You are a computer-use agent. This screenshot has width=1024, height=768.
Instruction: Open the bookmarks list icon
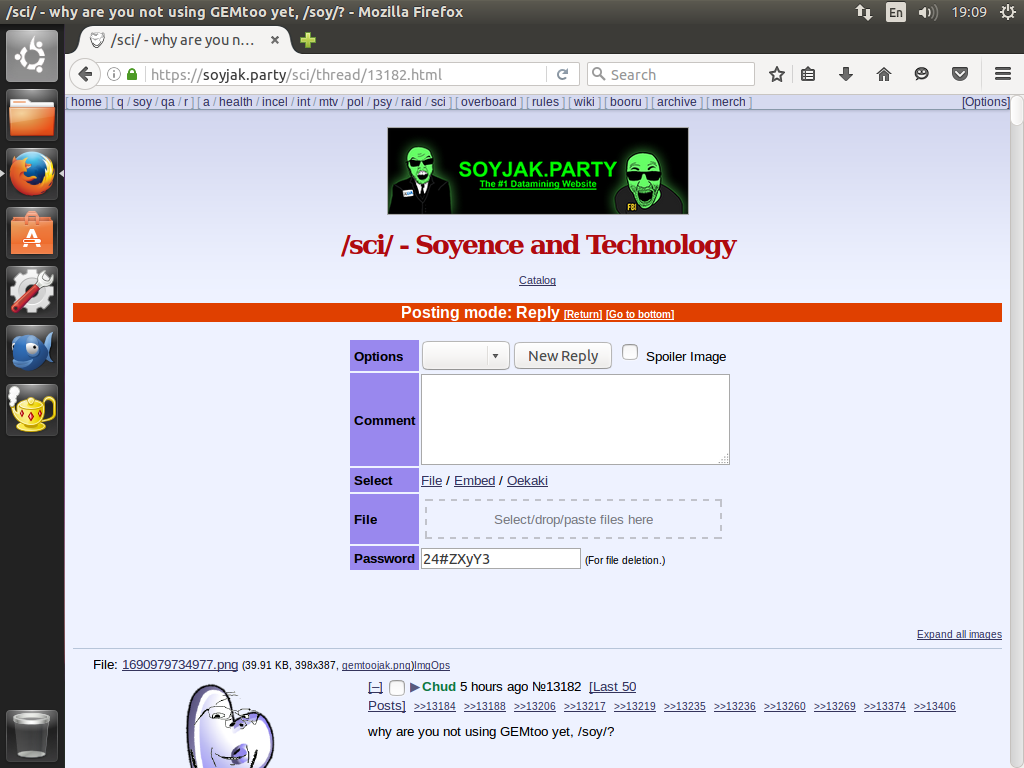click(809, 75)
